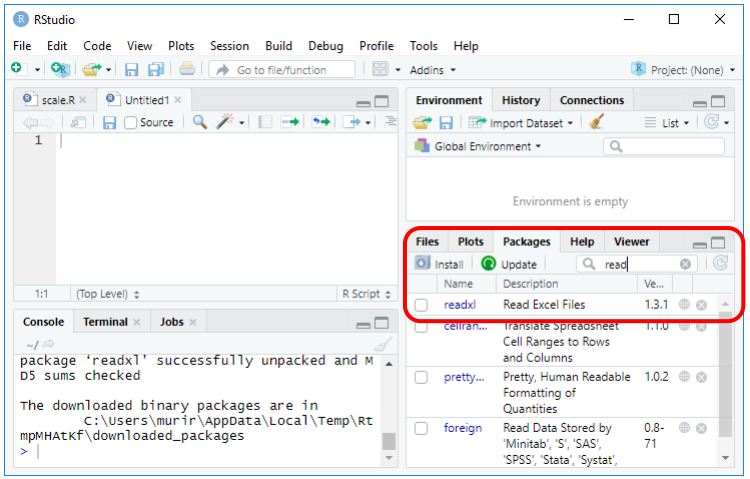Click the Show document outline icon
The image size is (750, 479).
(x=390, y=121)
